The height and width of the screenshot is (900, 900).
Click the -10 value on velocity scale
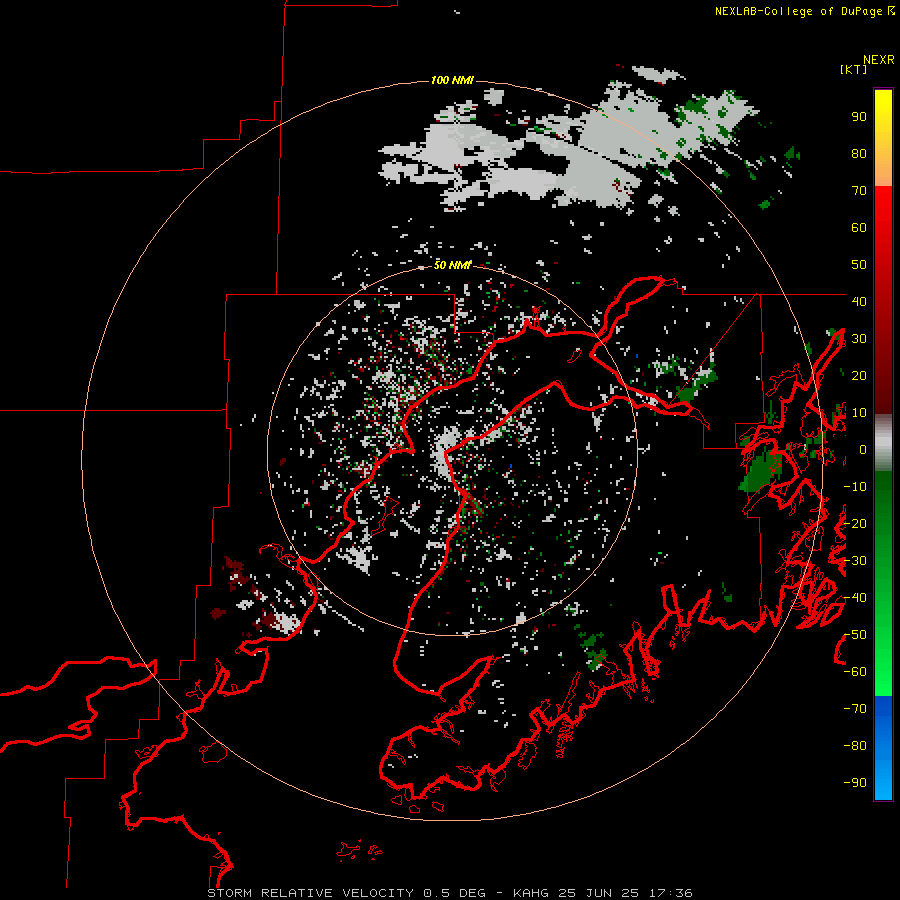click(x=855, y=487)
